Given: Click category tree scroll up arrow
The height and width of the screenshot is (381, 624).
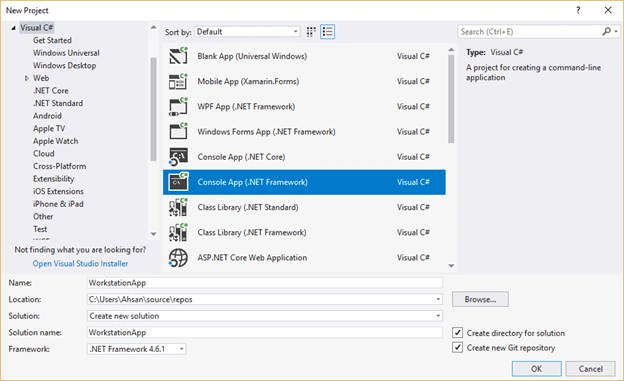Looking at the screenshot, I should 153,27.
